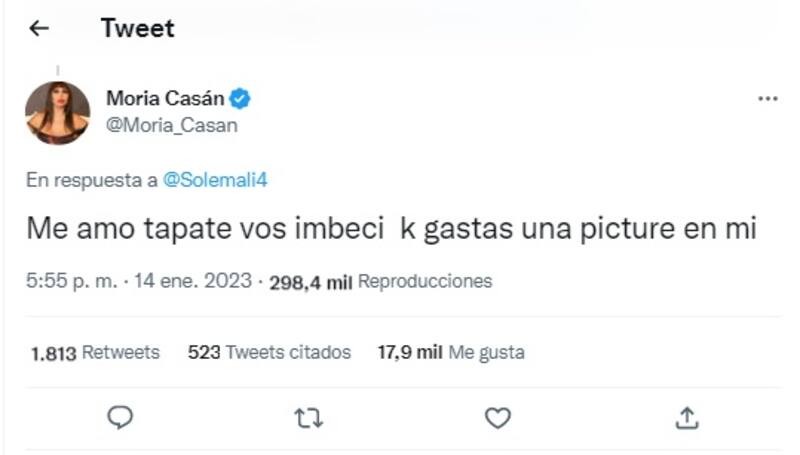Viewport: 800px width, 455px height.
Task: Click the En respuesta a label
Action: pos(90,180)
